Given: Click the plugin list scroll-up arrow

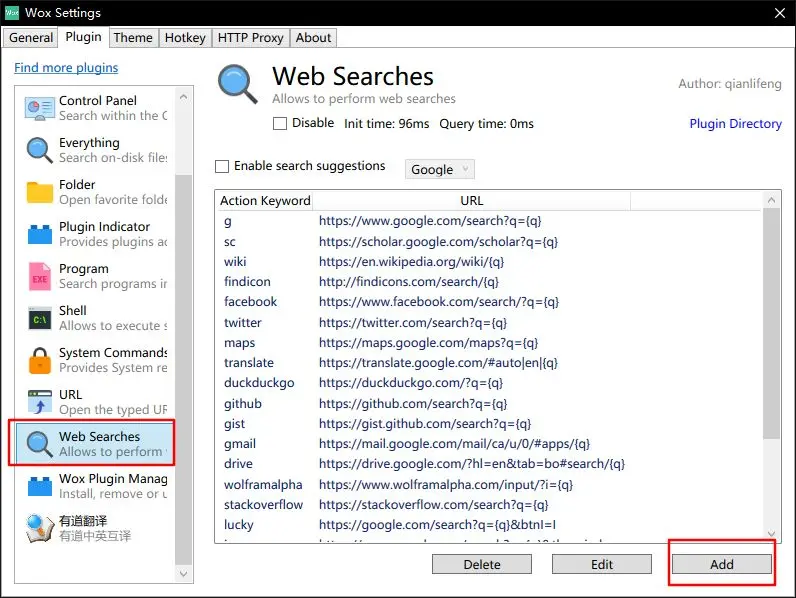Looking at the screenshot, I should click(x=184, y=96).
